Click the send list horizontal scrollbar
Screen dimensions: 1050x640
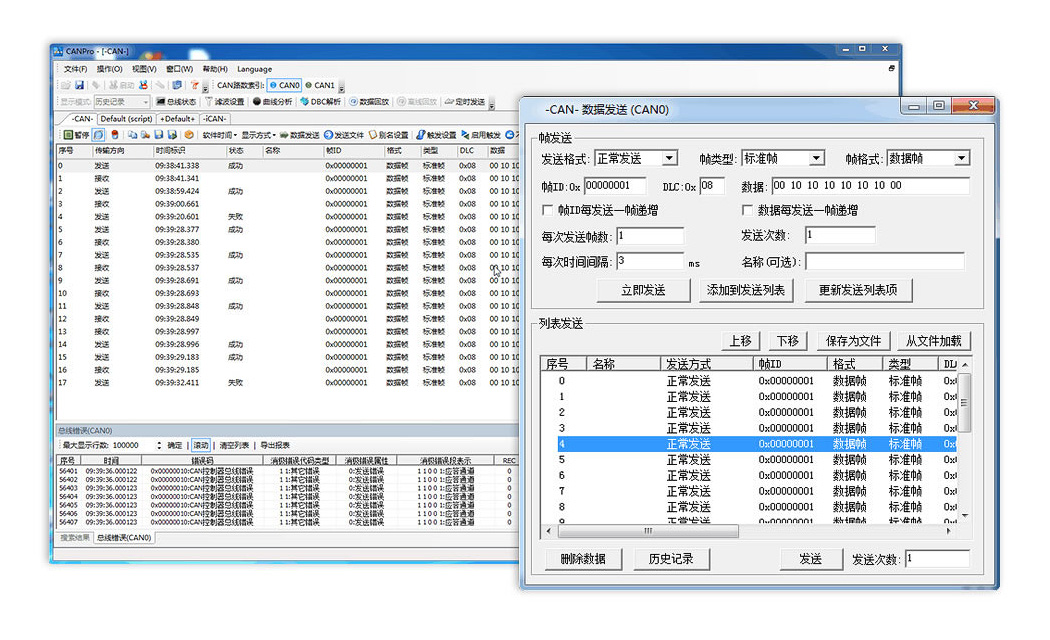click(x=647, y=532)
